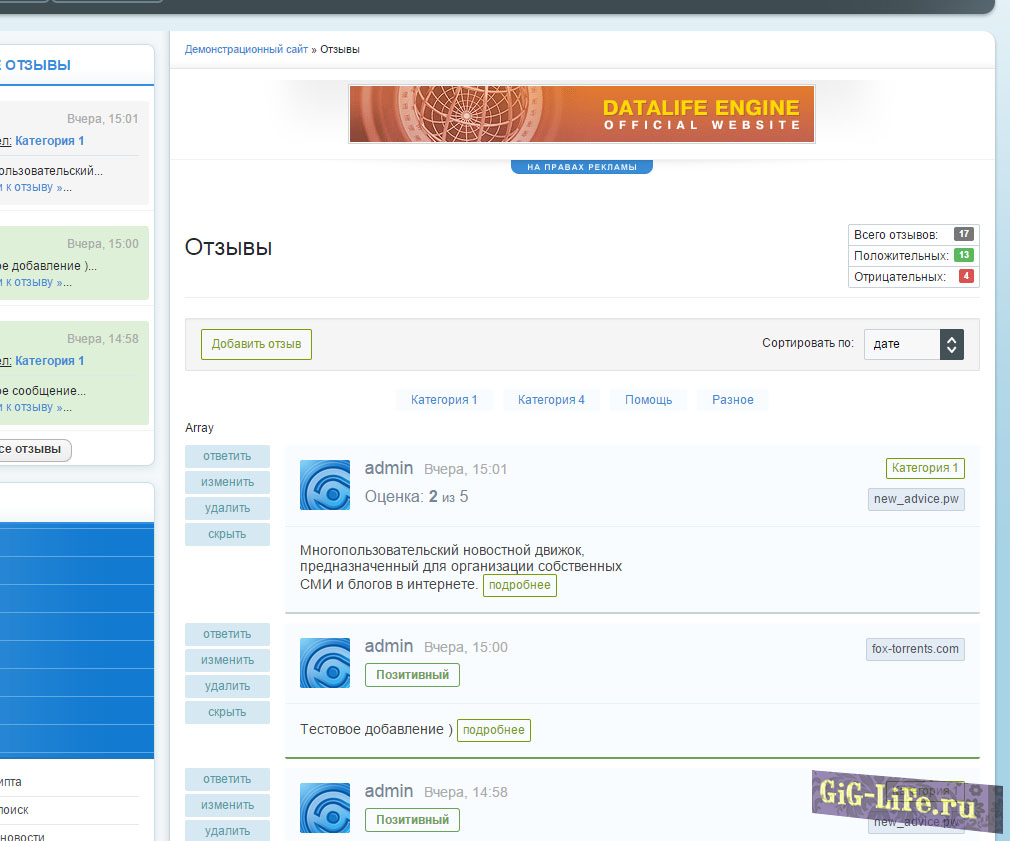1010x841 pixels.
Task: Click the green "Категория 1" tag on first review
Action: tap(925, 468)
